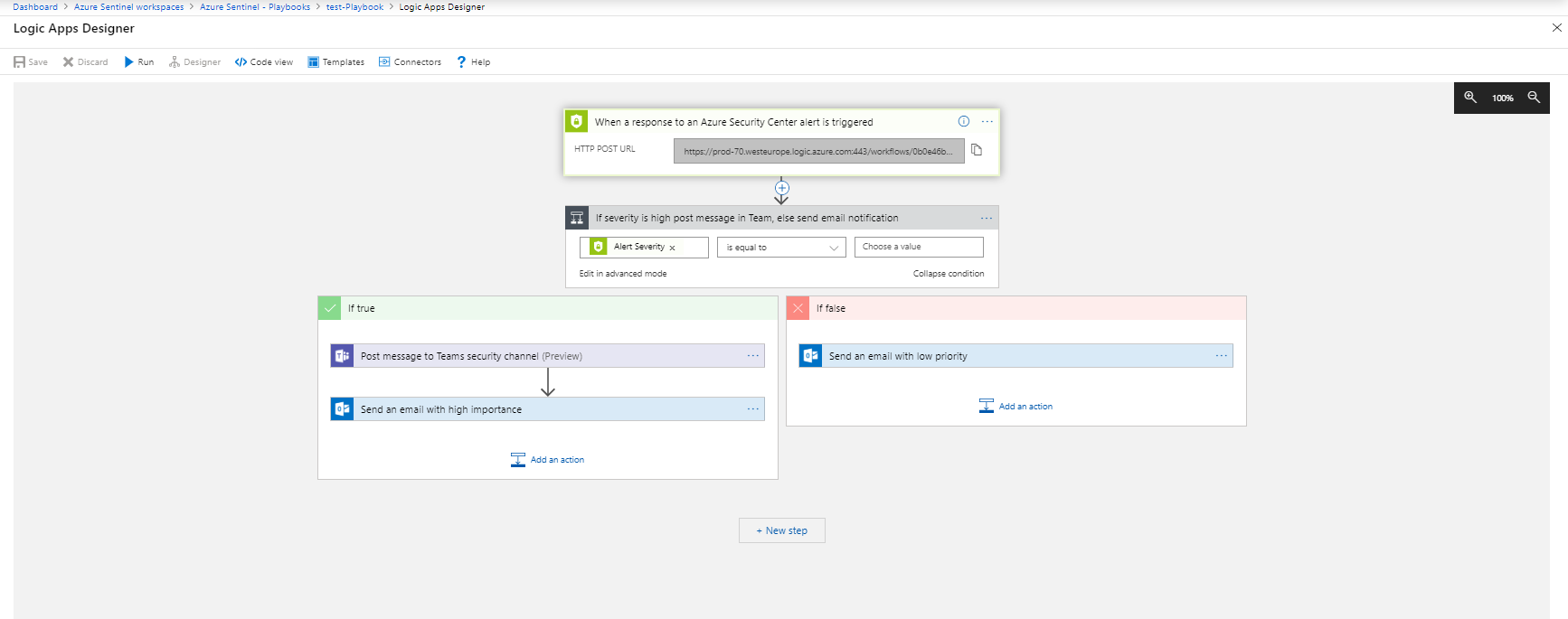This screenshot has height=619, width=1568.
Task: Expand Send an email with high importance
Action: tap(548, 409)
